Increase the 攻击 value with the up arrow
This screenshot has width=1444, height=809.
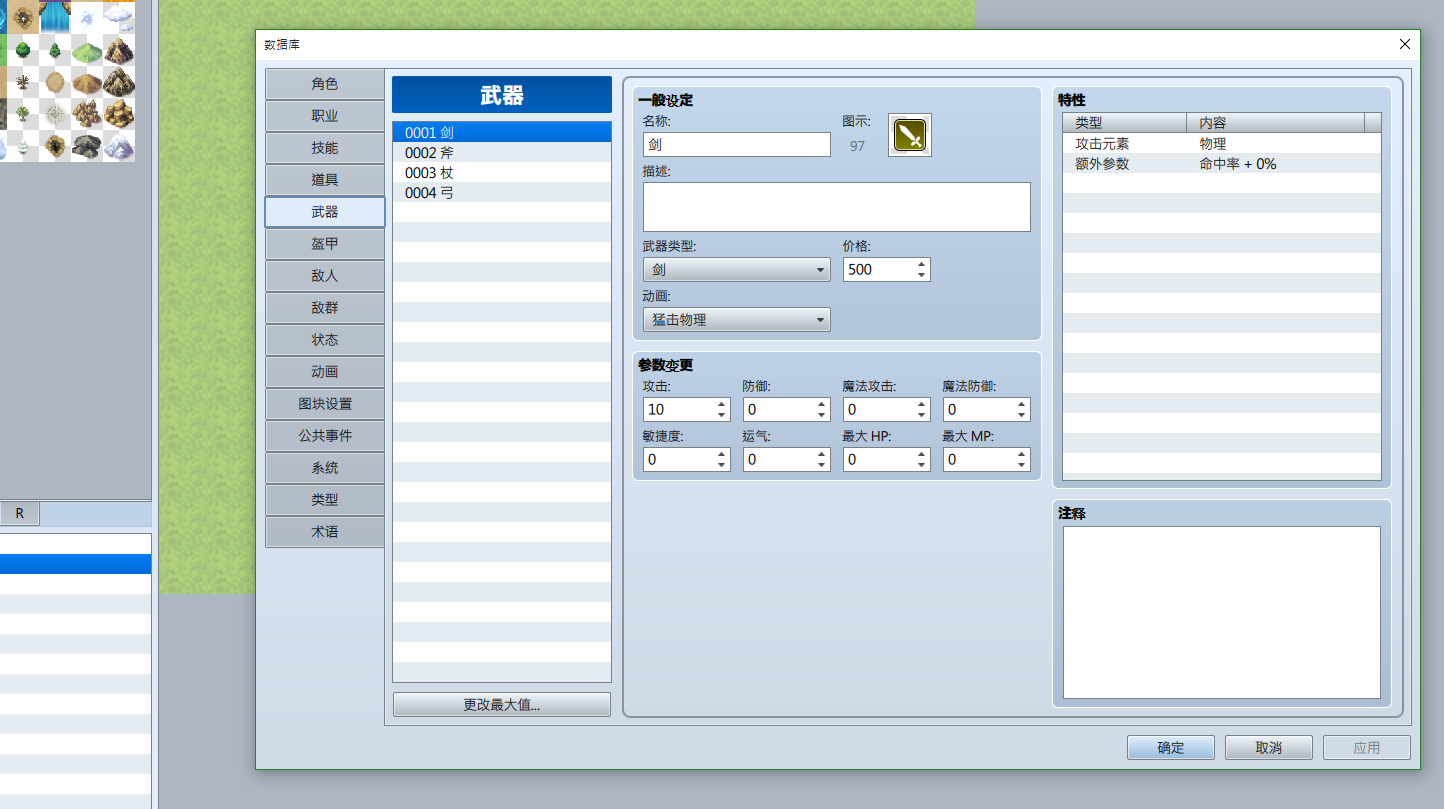click(721, 404)
